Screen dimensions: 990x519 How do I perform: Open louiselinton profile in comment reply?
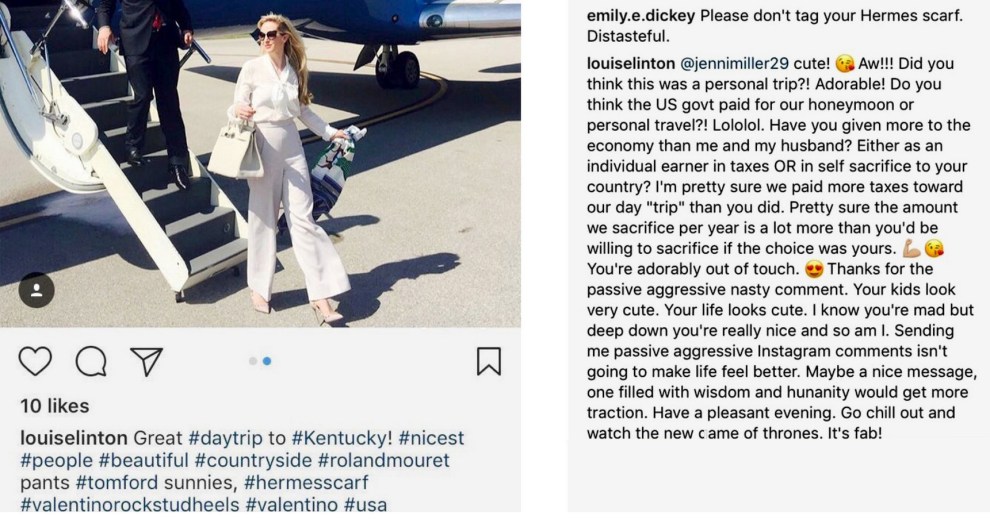tap(631, 63)
